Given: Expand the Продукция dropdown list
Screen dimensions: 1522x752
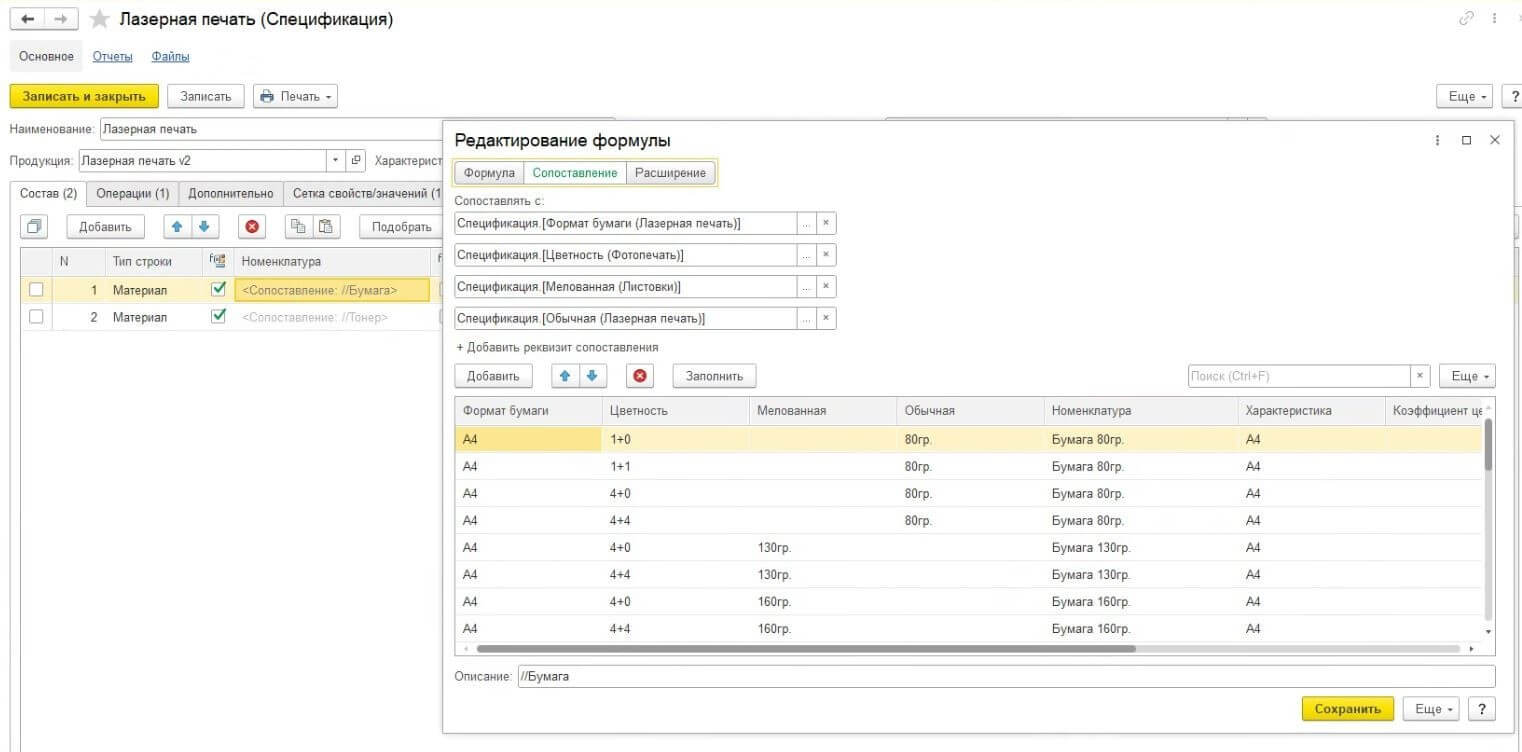Looking at the screenshot, I should coord(335,160).
